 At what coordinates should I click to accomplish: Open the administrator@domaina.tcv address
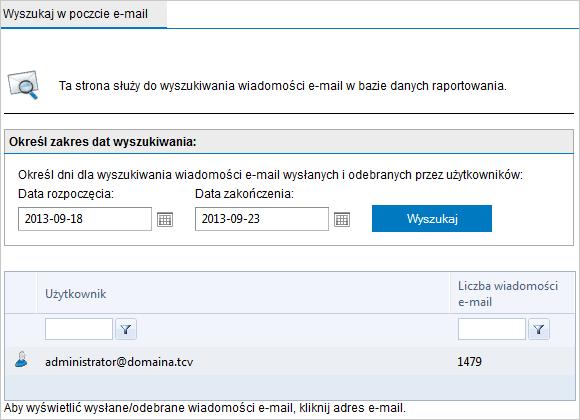point(119,362)
